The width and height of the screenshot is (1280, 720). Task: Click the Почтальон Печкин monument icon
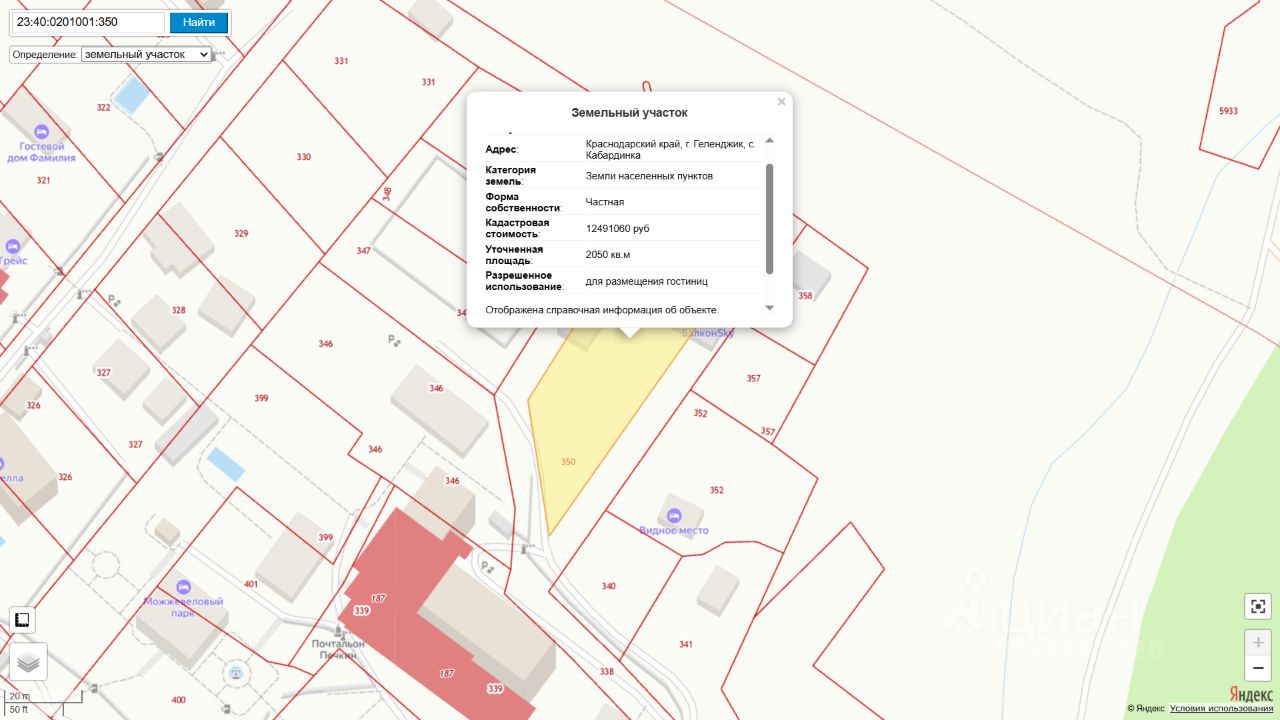(340, 632)
